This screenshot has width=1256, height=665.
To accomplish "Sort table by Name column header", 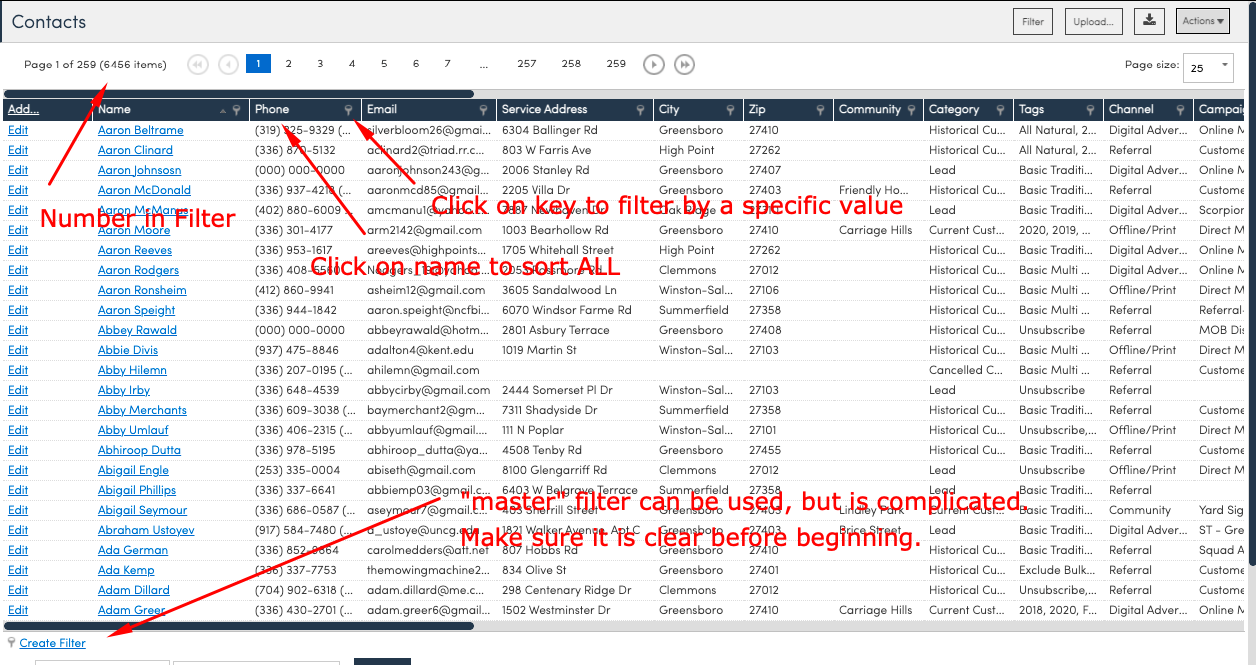I will coord(115,110).
